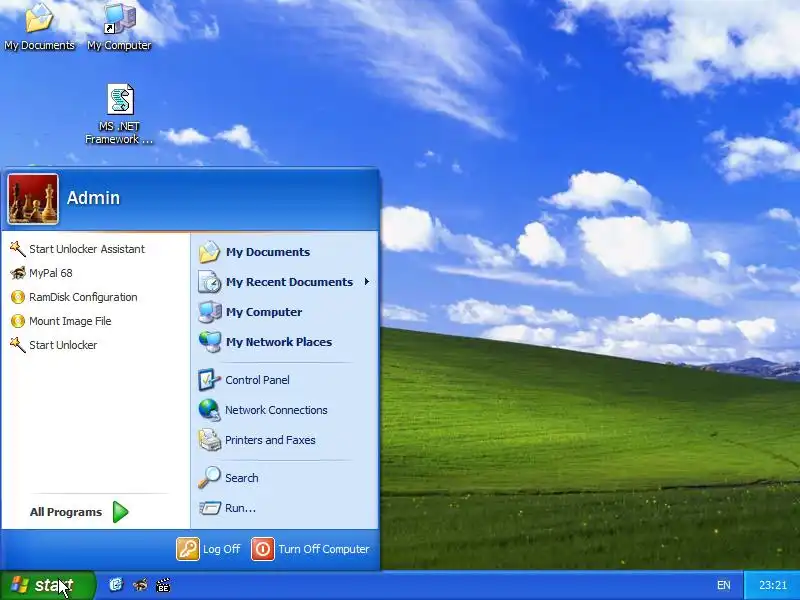This screenshot has height=600, width=800.
Task: Click the Control Panel checkmark icon
Action: coord(209,380)
